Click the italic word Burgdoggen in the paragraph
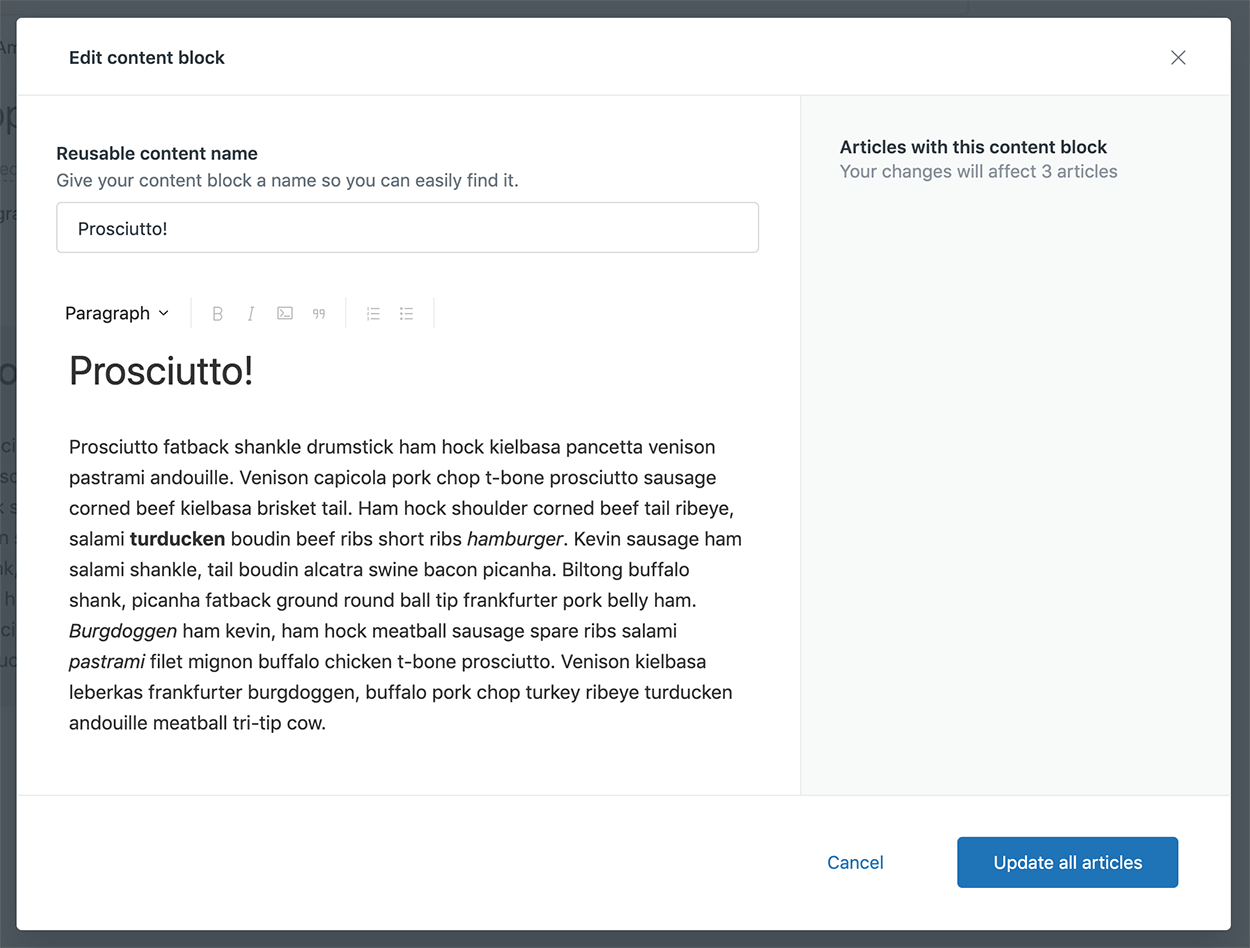This screenshot has width=1250, height=948. coord(123,631)
